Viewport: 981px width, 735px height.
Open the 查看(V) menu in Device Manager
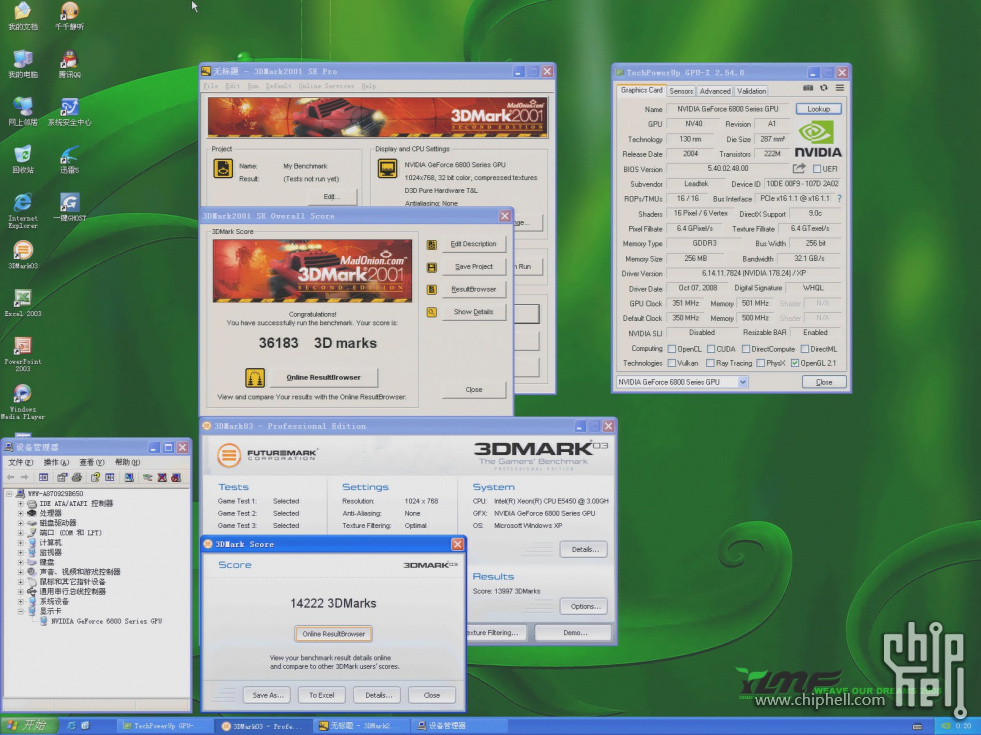(91, 462)
